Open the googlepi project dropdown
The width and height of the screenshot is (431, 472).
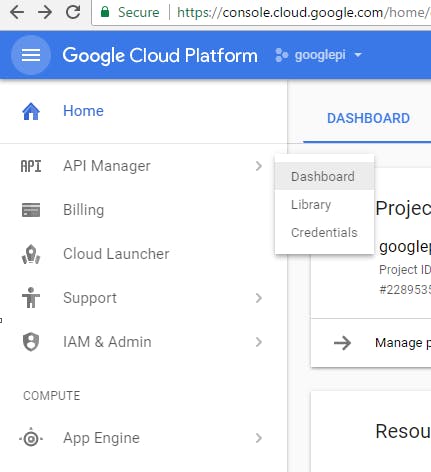point(318,55)
